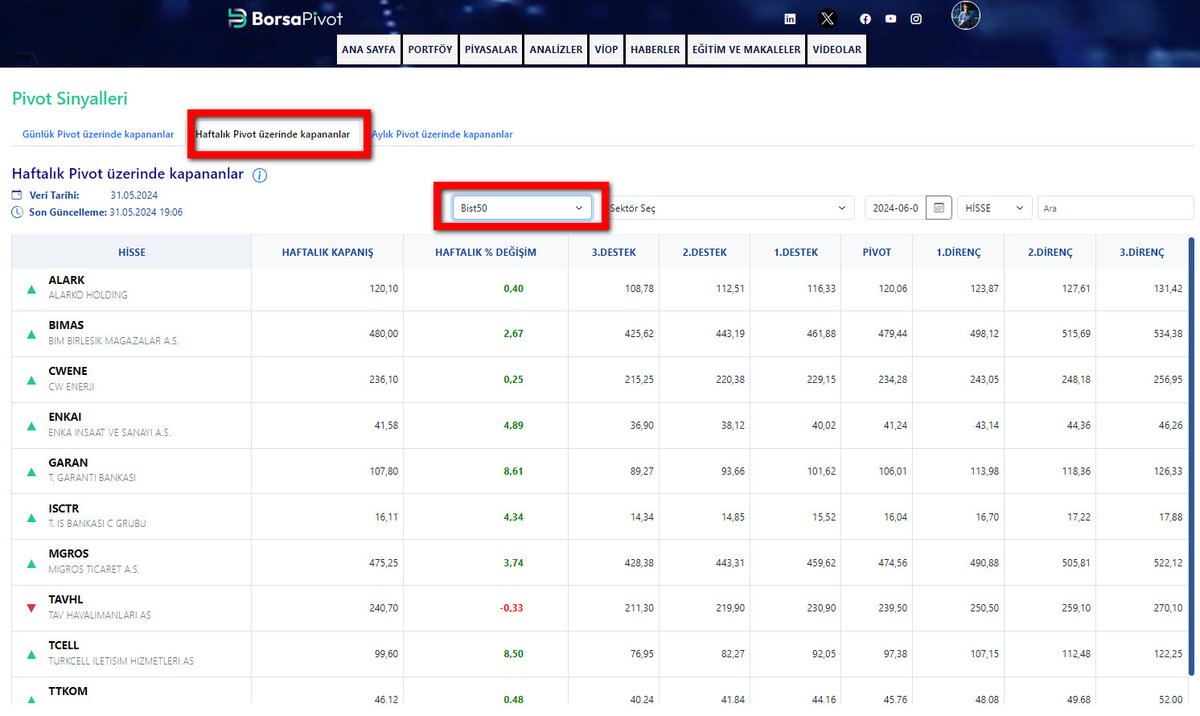
Task: Sort by HAFTALIK KAPANIŞ column header
Action: [x=327, y=252]
